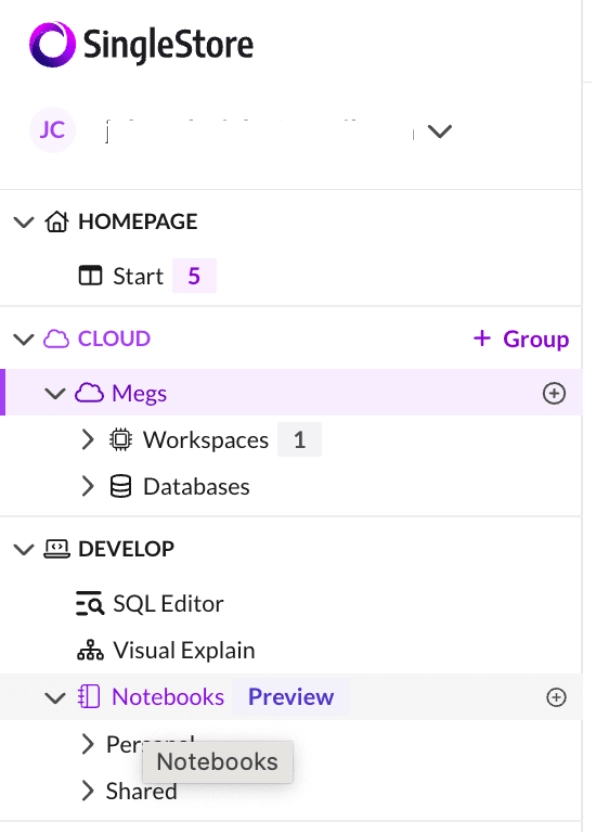The width and height of the screenshot is (592, 832).
Task: Click the SingleStore logo icon
Action: point(52,45)
